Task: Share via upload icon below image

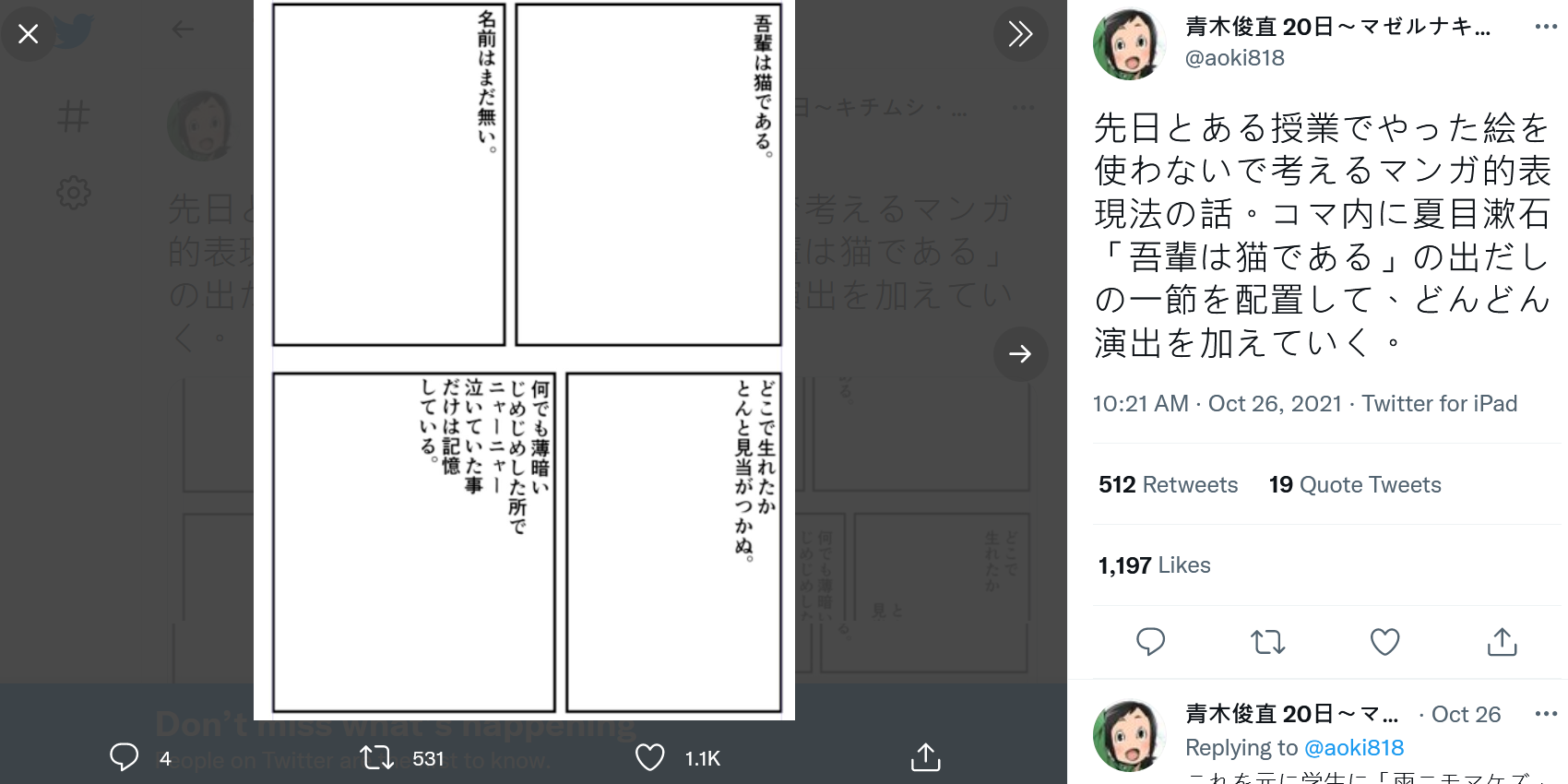Action: (x=925, y=757)
